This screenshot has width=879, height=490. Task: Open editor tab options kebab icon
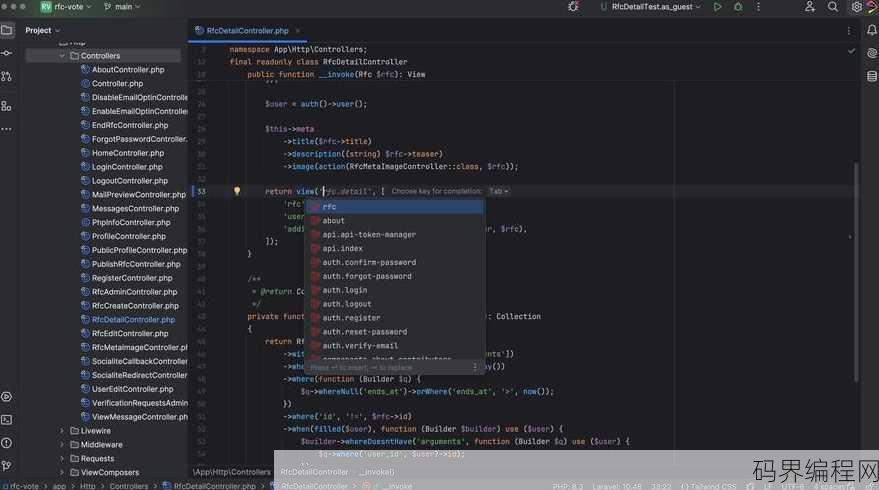(849, 31)
